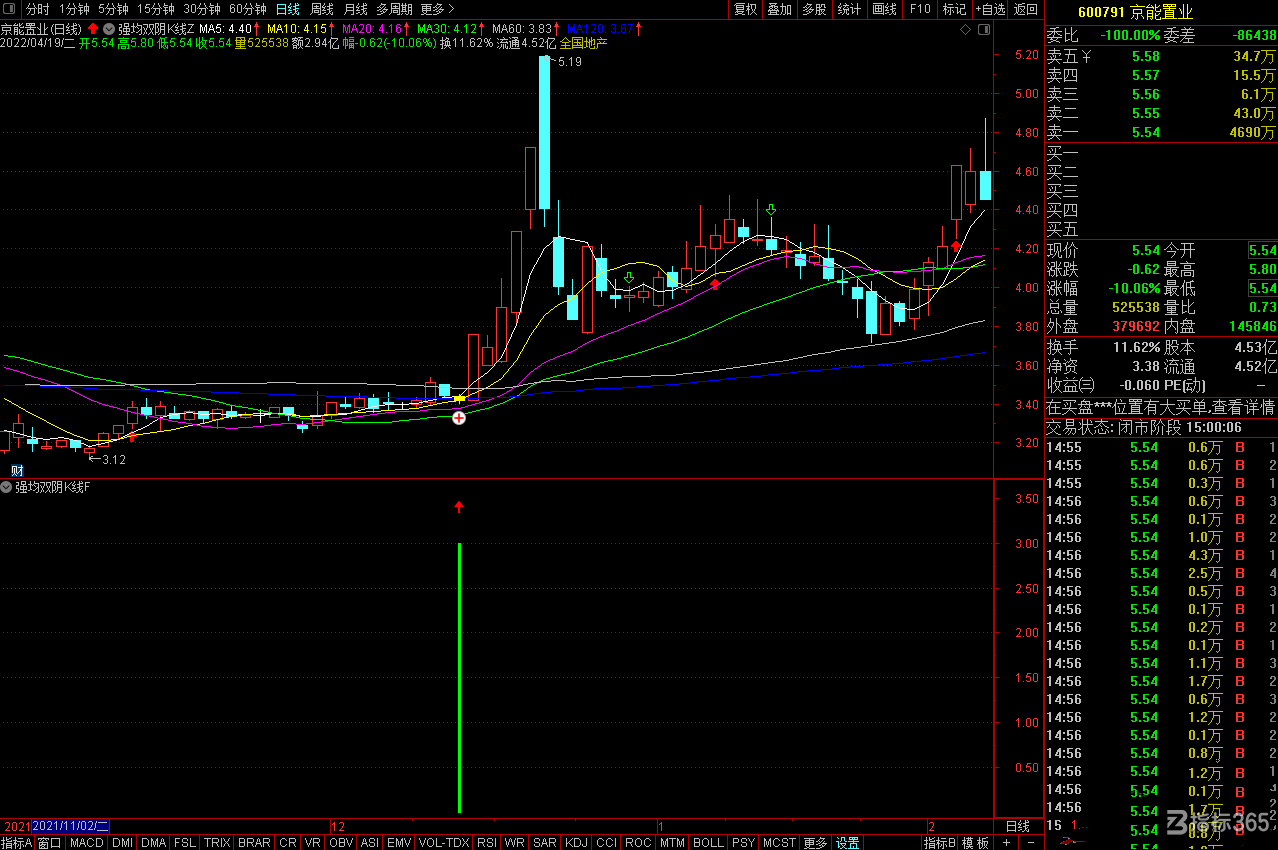Switch to the 1分钟 period
1278x850 pixels.
click(74, 9)
